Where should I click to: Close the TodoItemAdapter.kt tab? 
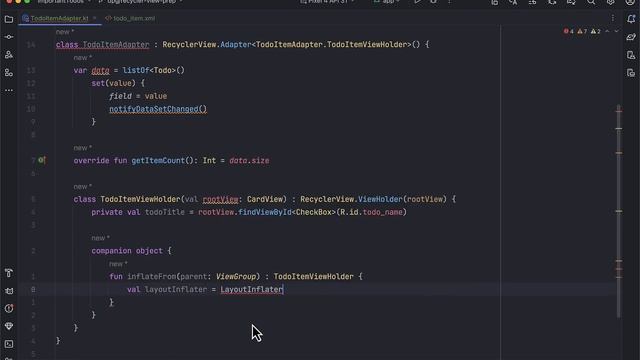coord(95,18)
